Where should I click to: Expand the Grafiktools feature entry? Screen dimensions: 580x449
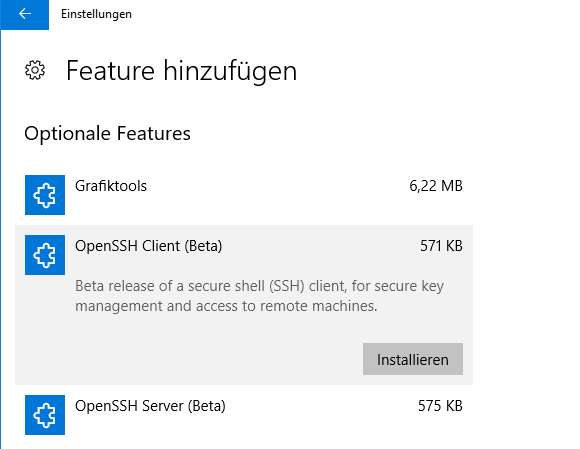coord(244,195)
